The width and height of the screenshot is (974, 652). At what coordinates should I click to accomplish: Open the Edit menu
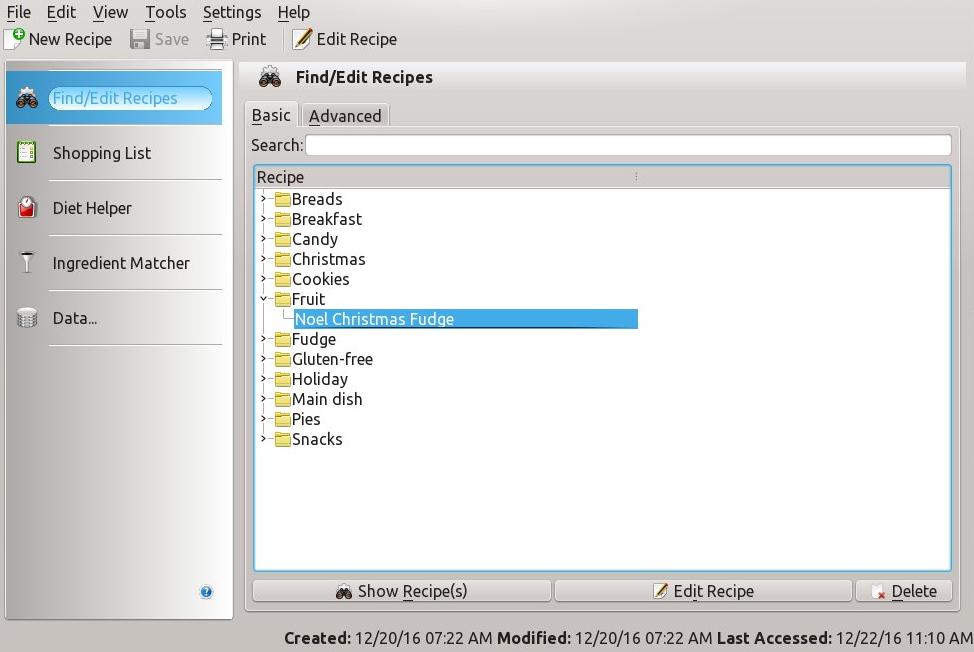click(x=61, y=12)
